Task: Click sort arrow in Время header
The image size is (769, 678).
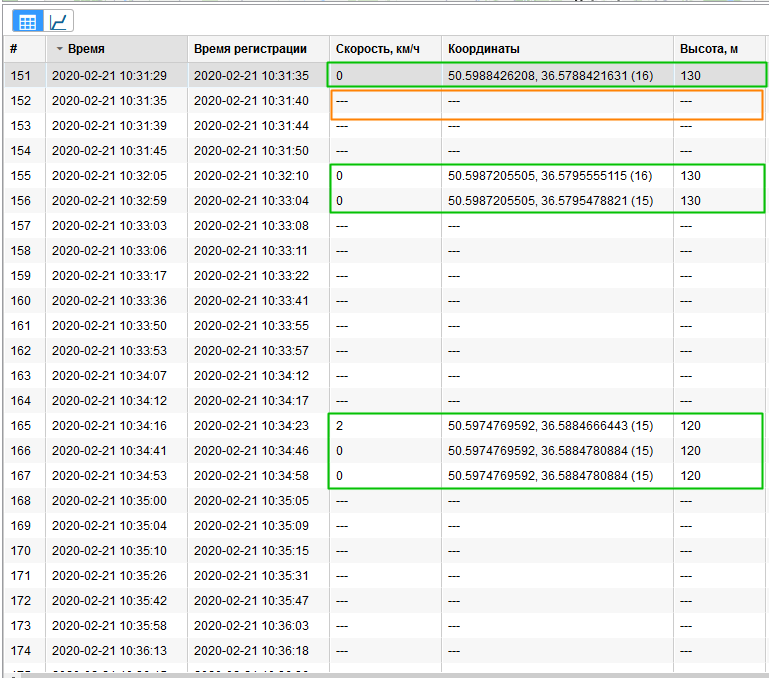Action: coord(59,49)
